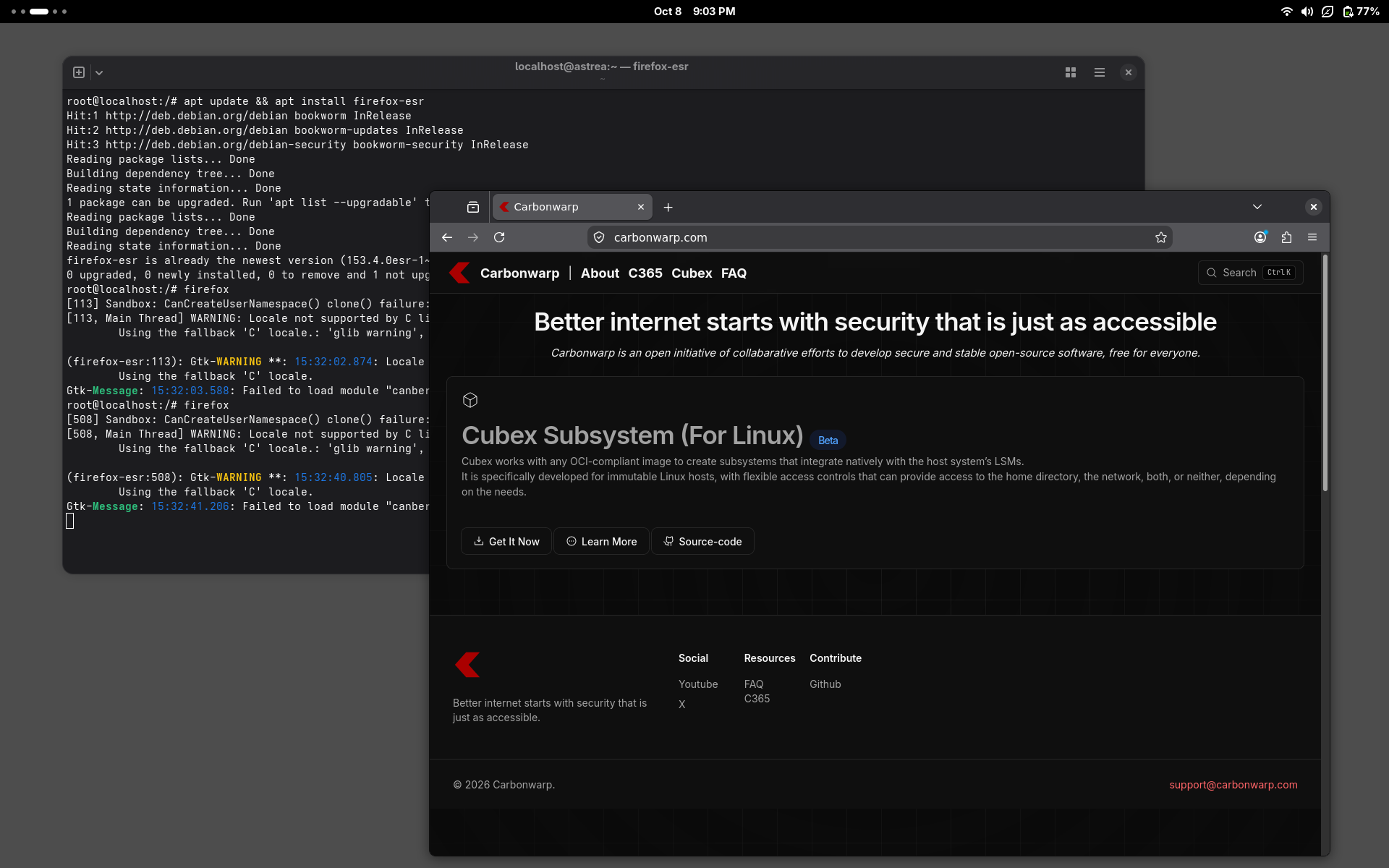Open the Source-code button
This screenshot has height=868, width=1389.
tap(702, 541)
